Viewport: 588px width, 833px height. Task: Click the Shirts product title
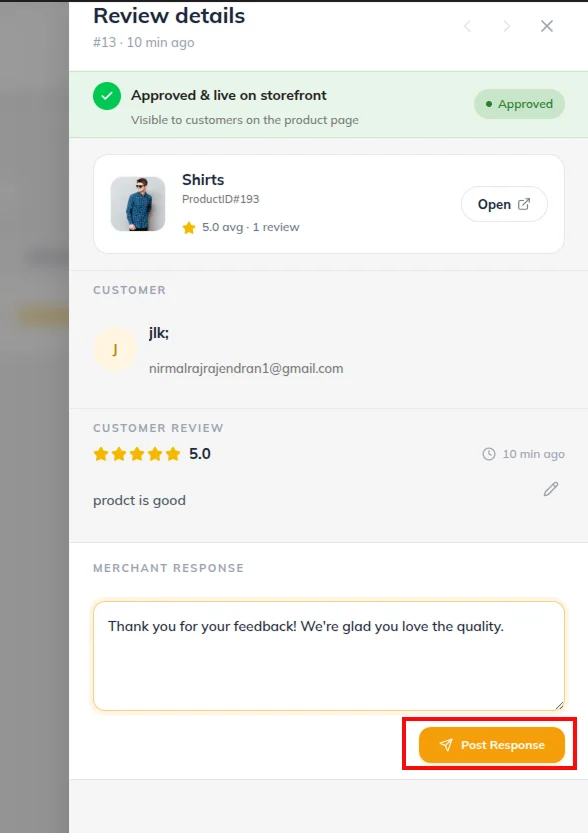point(203,180)
